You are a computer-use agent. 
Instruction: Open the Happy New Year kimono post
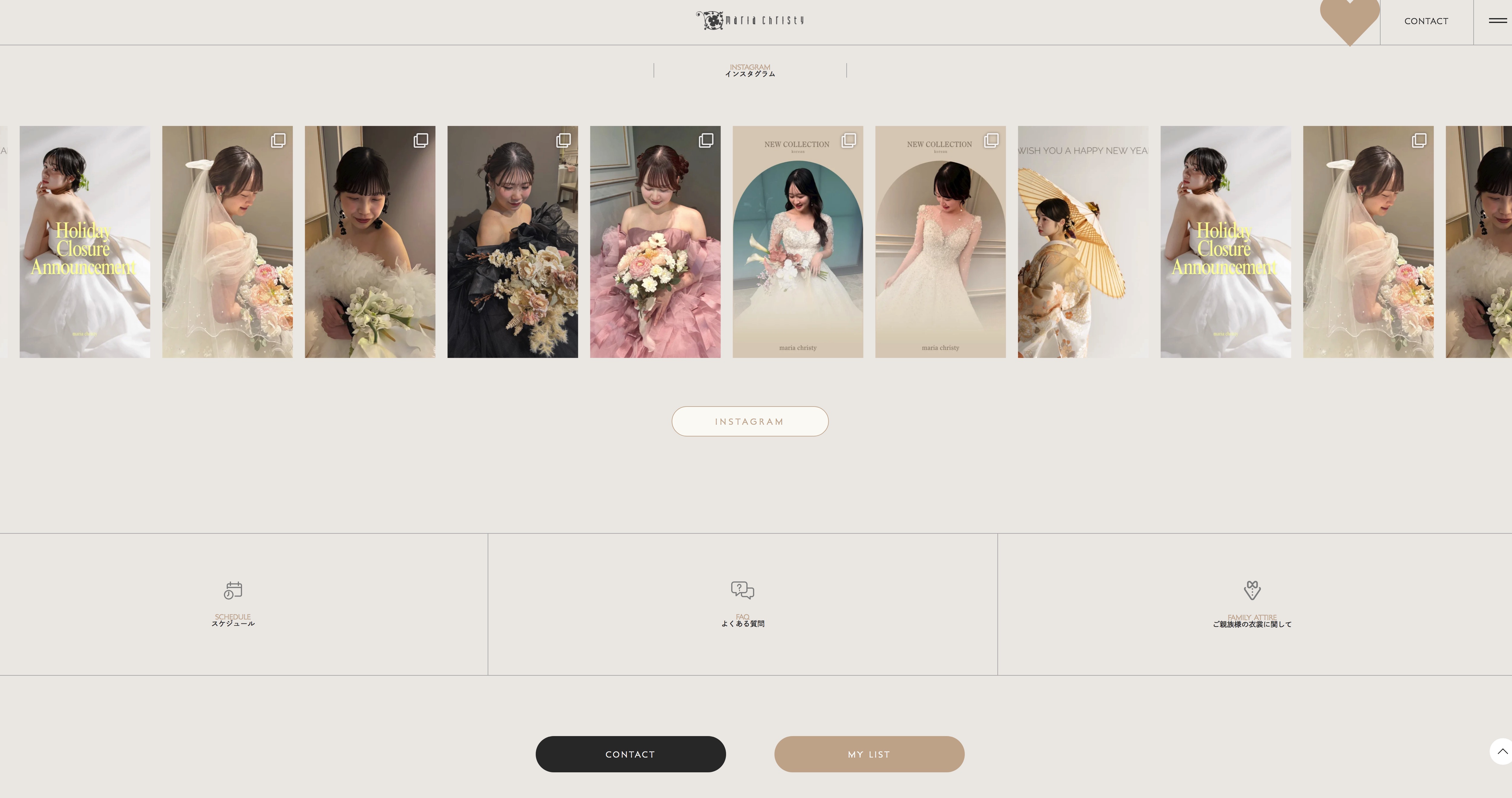[x=1083, y=242]
